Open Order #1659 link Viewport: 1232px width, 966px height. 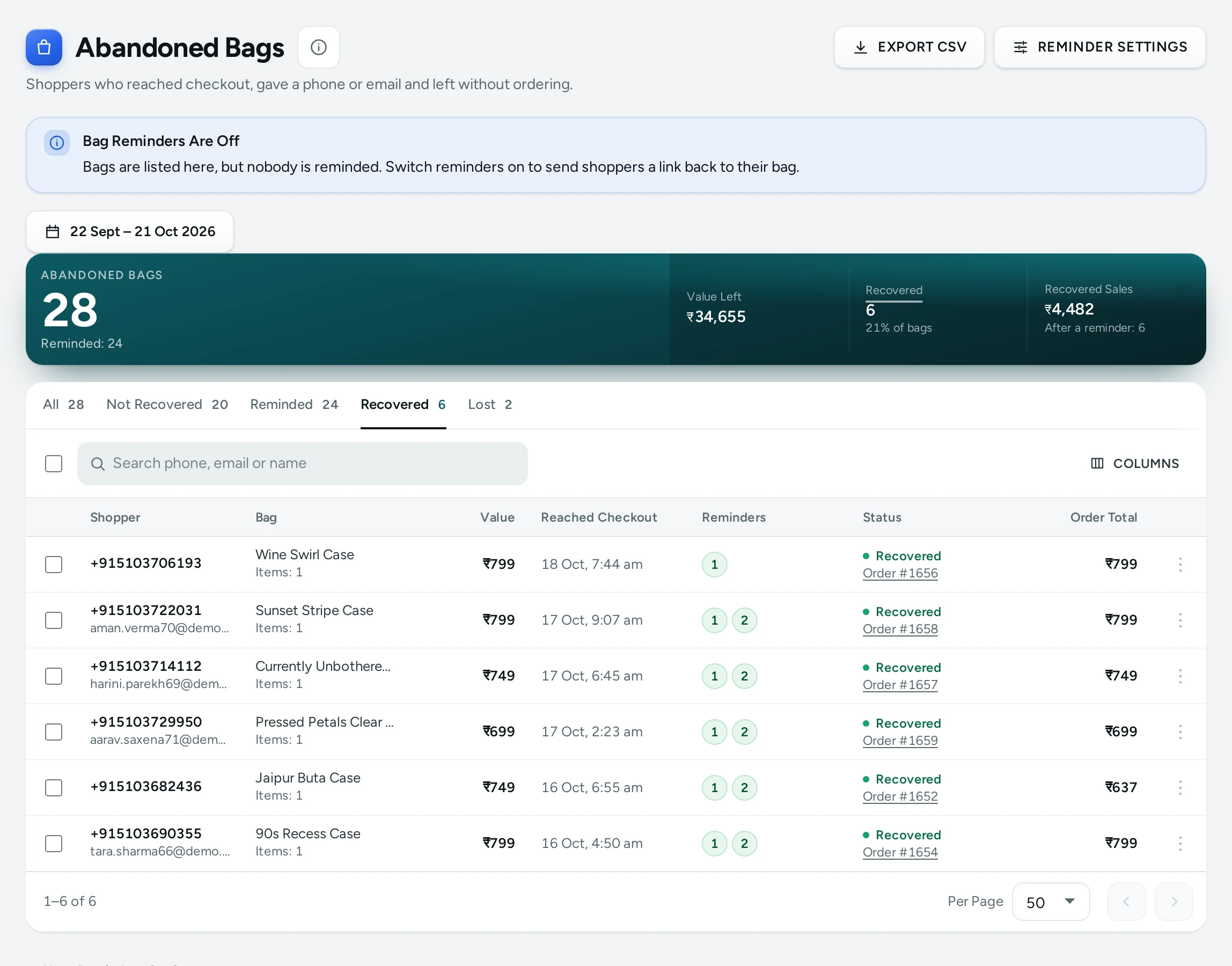tap(900, 741)
